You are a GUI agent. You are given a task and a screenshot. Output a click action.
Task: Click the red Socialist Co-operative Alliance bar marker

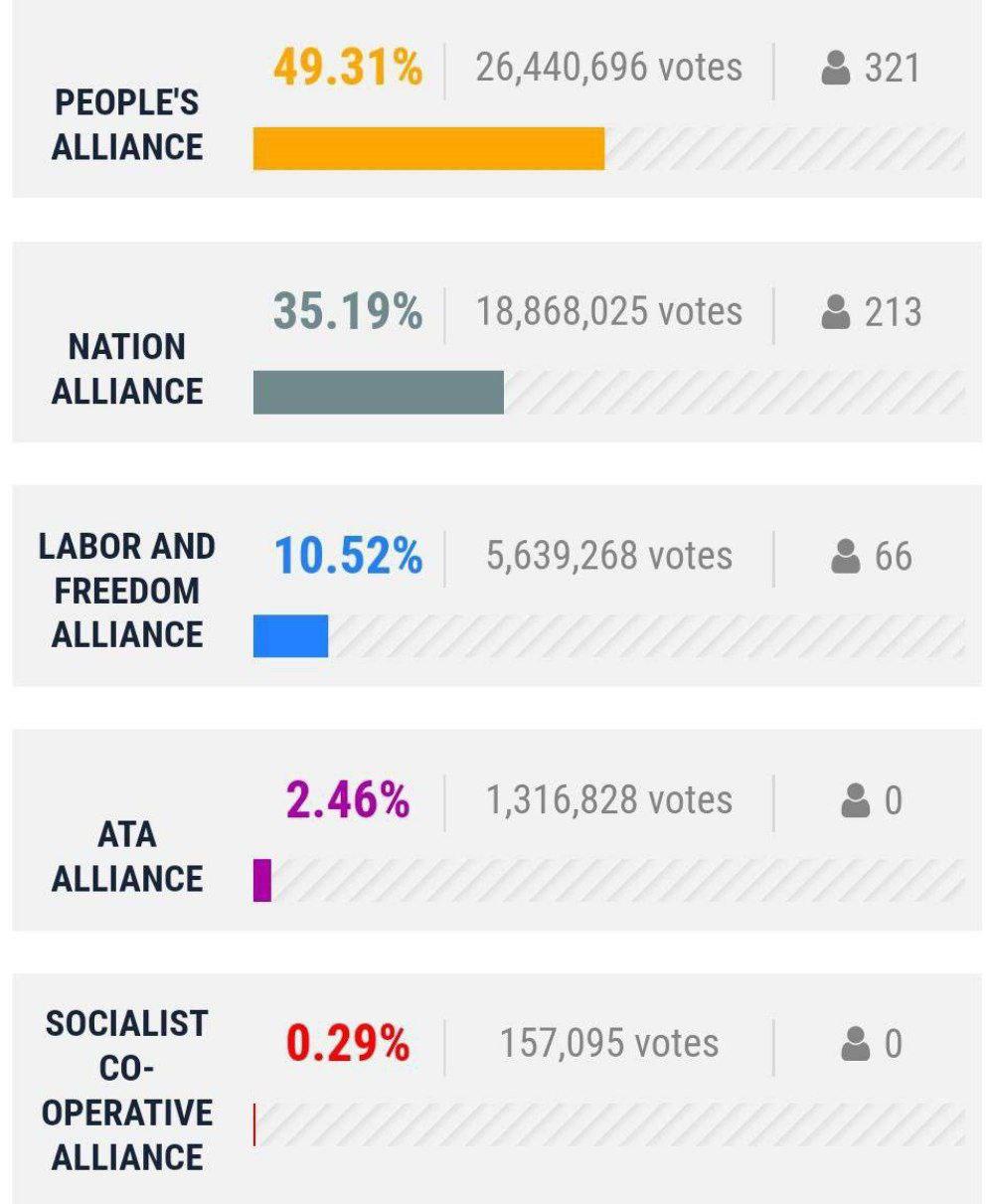tap(254, 1124)
